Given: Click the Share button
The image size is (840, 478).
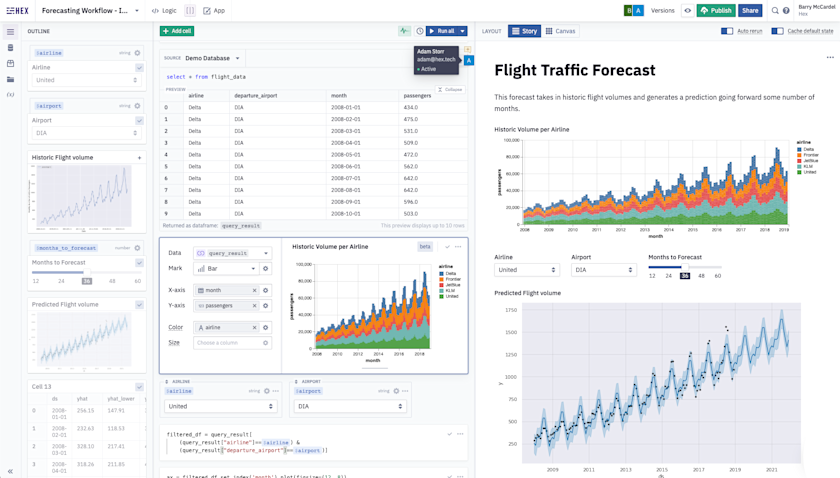Looking at the screenshot, I should [x=750, y=11].
